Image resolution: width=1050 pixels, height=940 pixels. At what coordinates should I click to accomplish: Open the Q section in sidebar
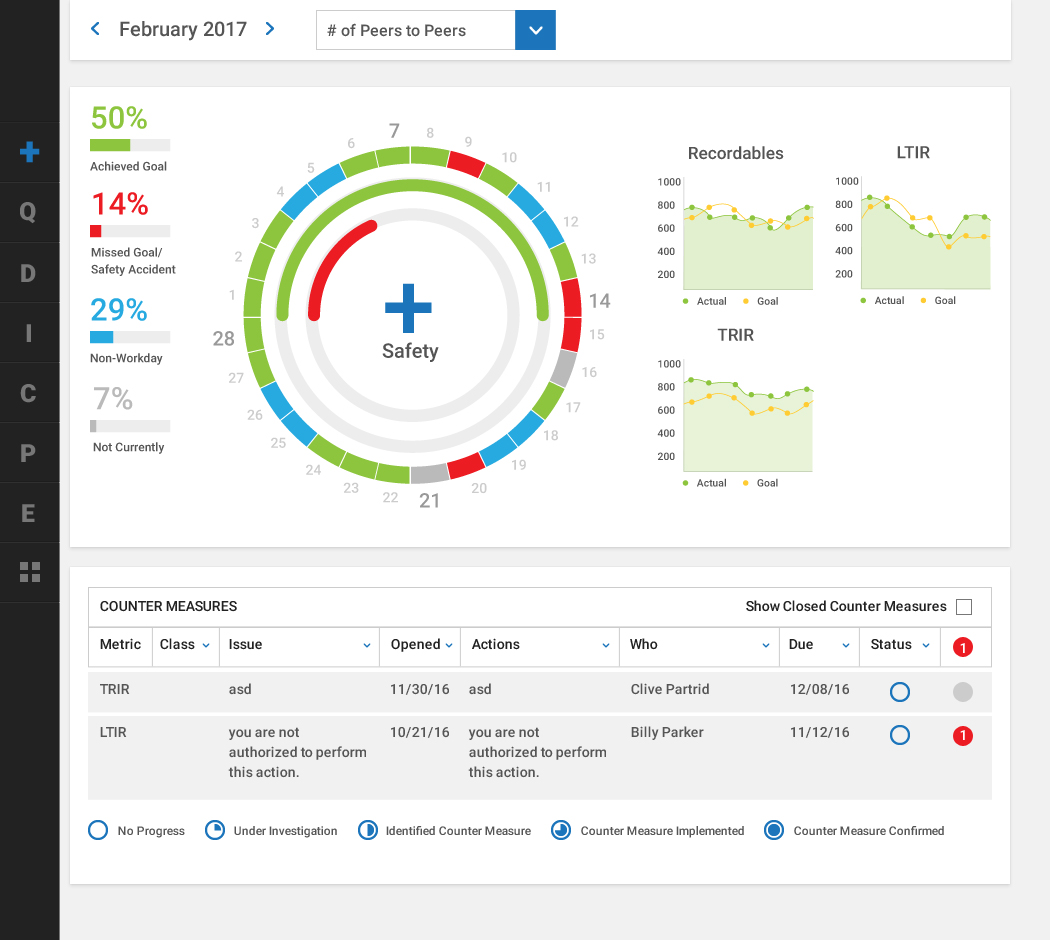pos(29,212)
